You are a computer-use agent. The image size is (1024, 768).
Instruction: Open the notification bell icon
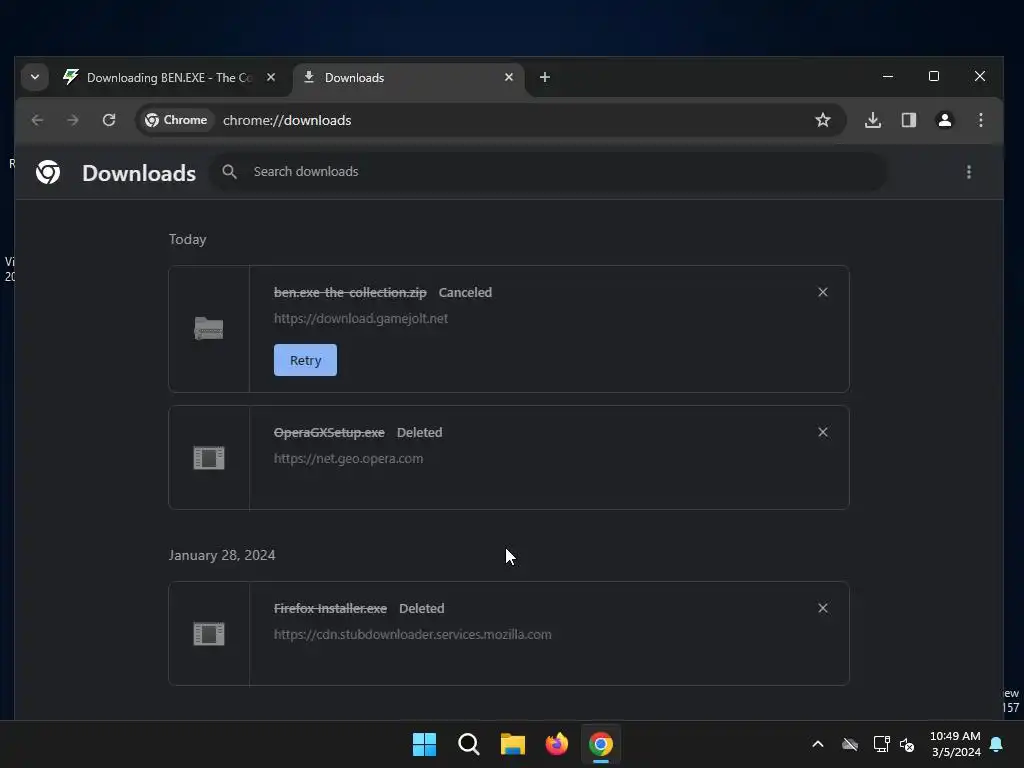(x=997, y=744)
